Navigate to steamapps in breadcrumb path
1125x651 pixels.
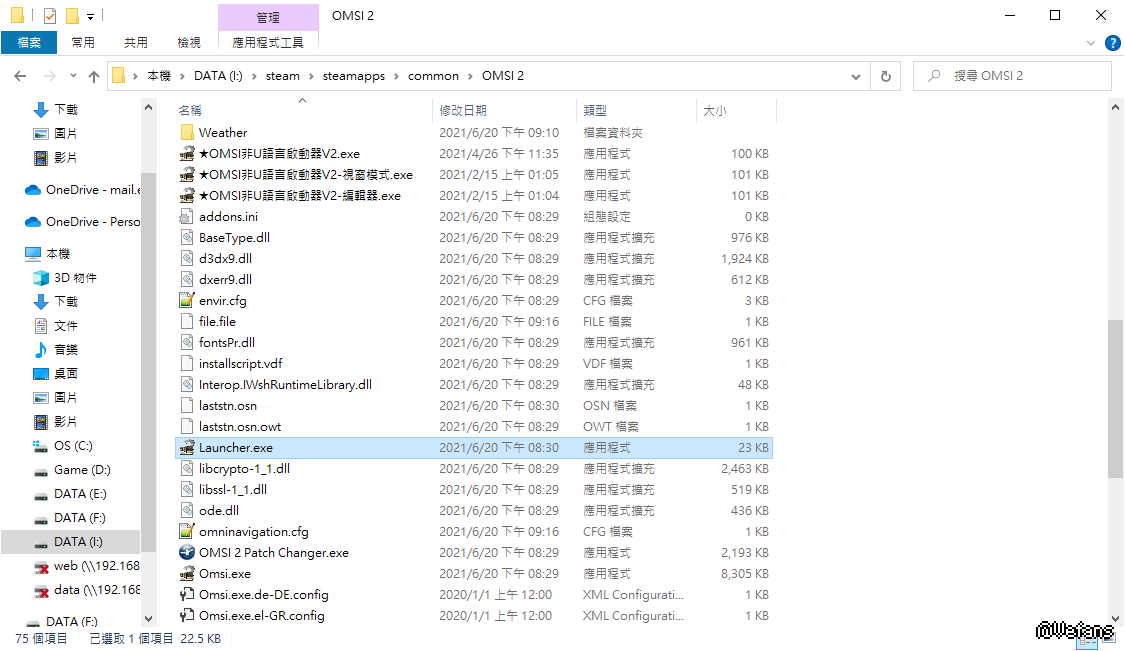pyautogui.click(x=353, y=76)
